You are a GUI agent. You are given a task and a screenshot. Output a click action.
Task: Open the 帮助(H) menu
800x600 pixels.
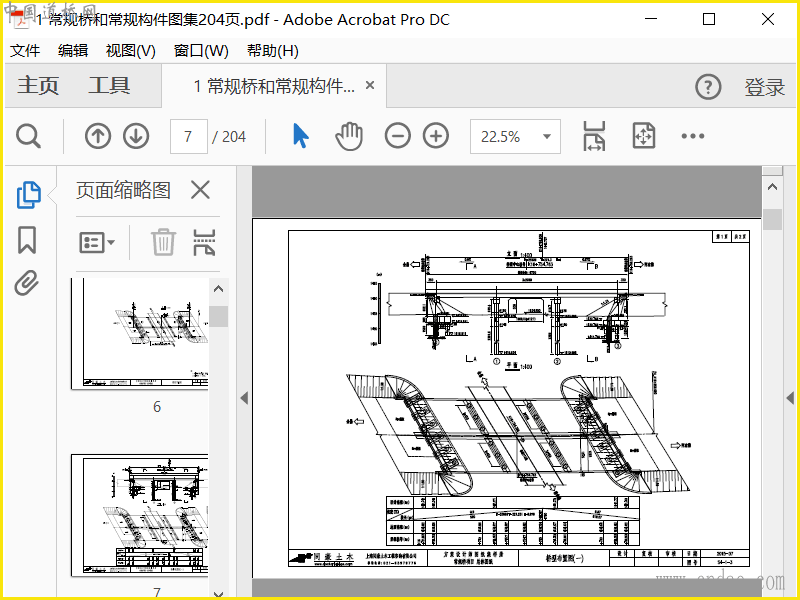[273, 51]
